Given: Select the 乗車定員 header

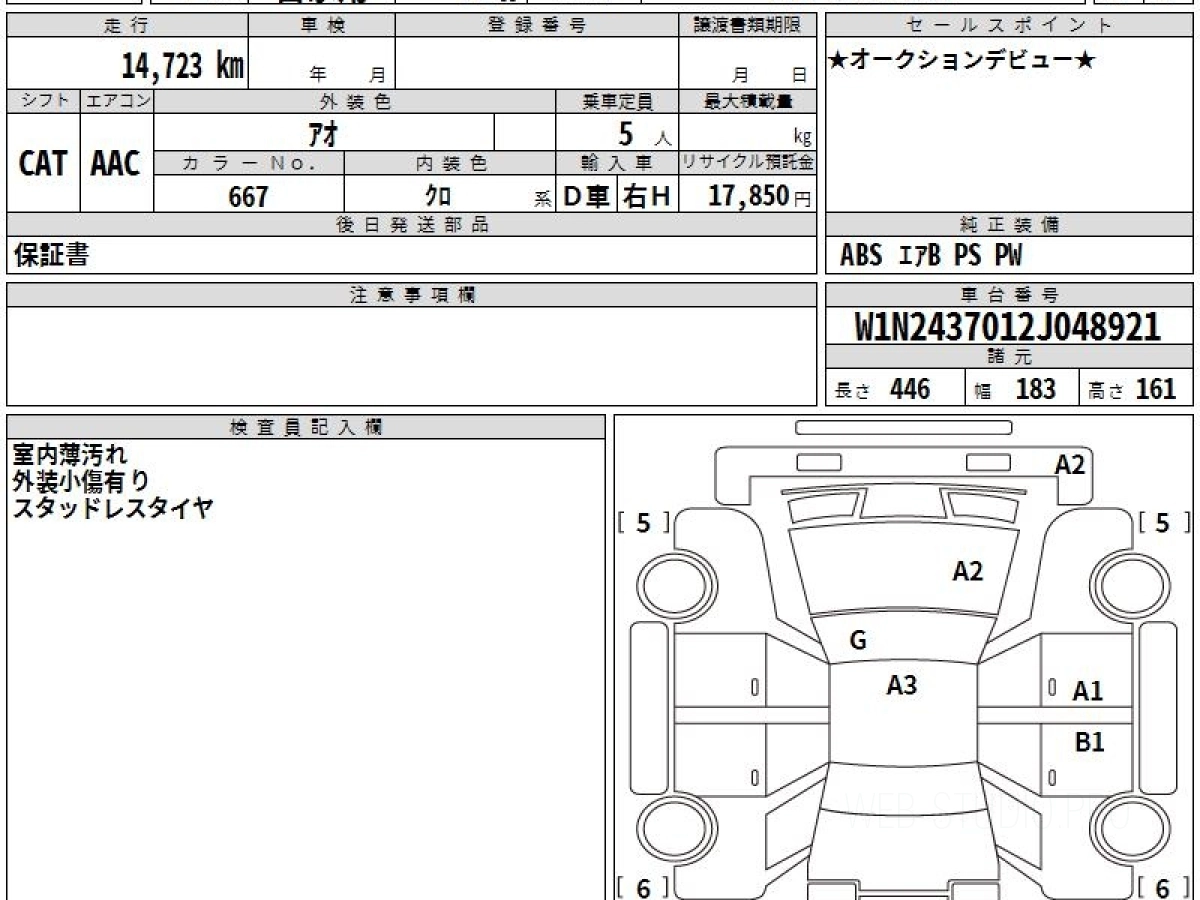Looking at the screenshot, I should (617, 101).
